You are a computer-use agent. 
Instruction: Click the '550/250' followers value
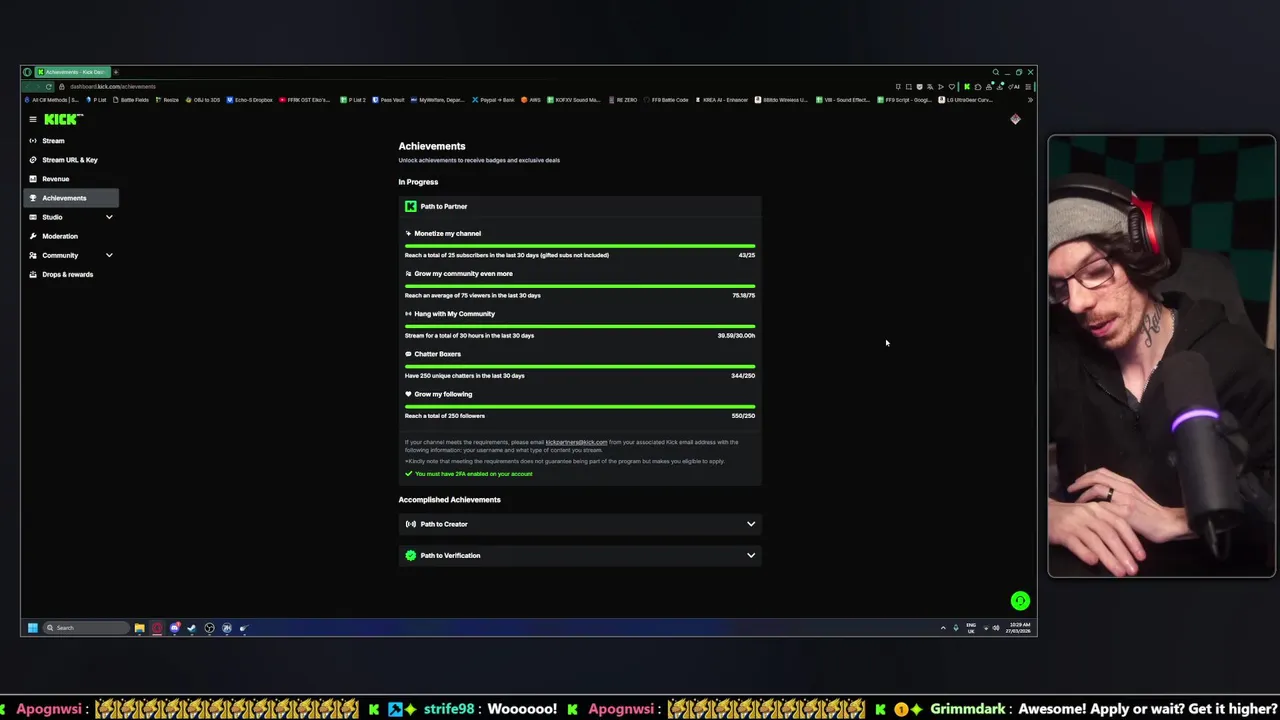point(743,416)
